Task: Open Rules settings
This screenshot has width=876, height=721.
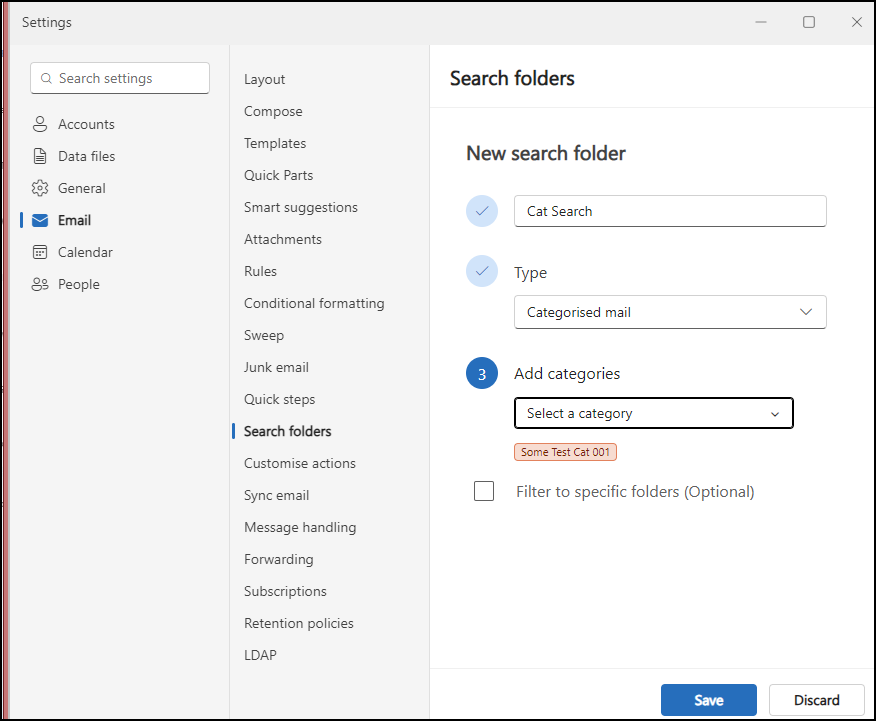Action: point(260,271)
